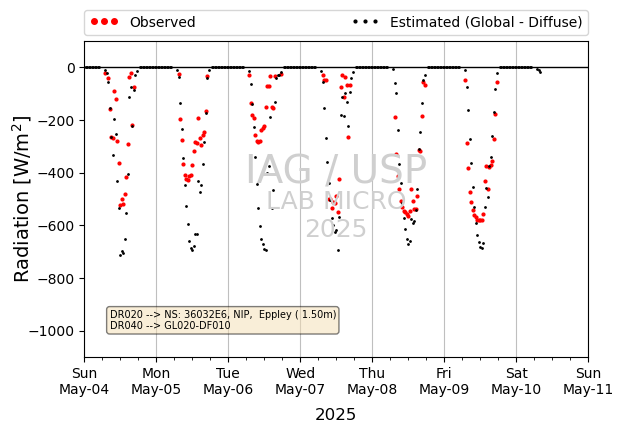
Task: Click the black Estimated legend marker dots
Action: pos(365,22)
